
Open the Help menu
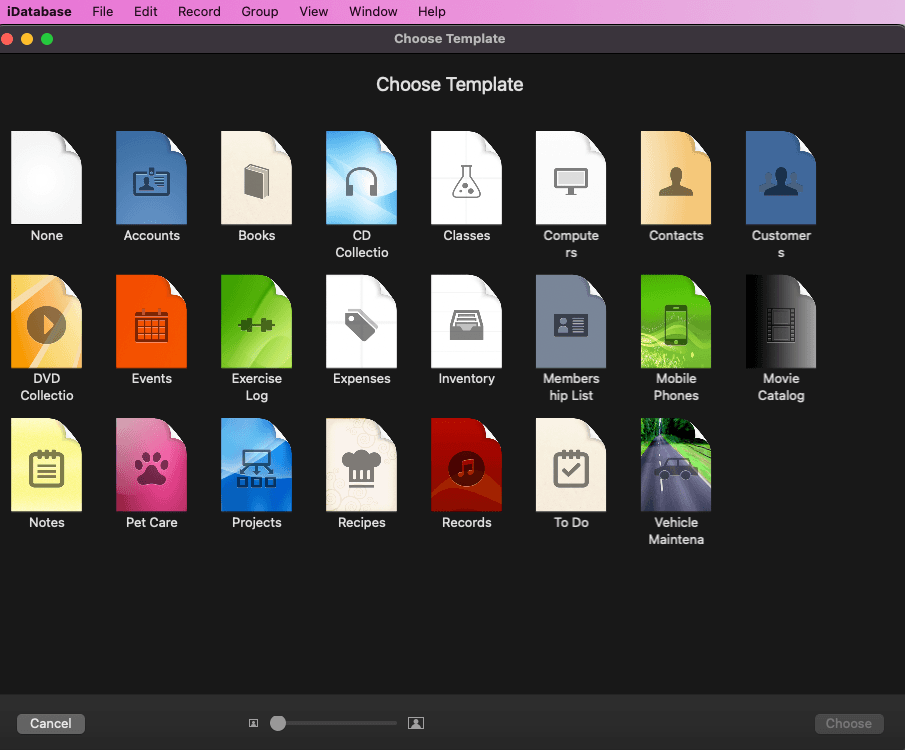click(x=432, y=12)
